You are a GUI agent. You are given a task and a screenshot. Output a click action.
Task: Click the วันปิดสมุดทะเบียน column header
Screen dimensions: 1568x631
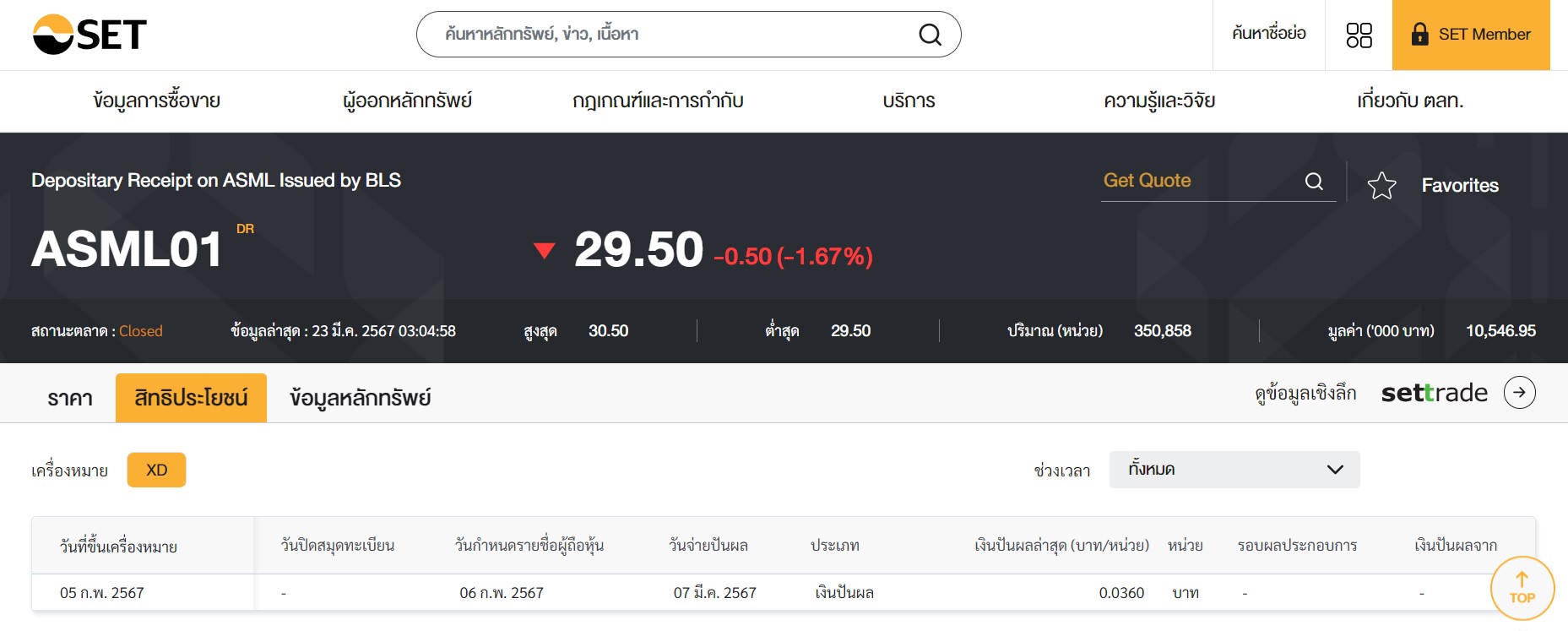338,546
